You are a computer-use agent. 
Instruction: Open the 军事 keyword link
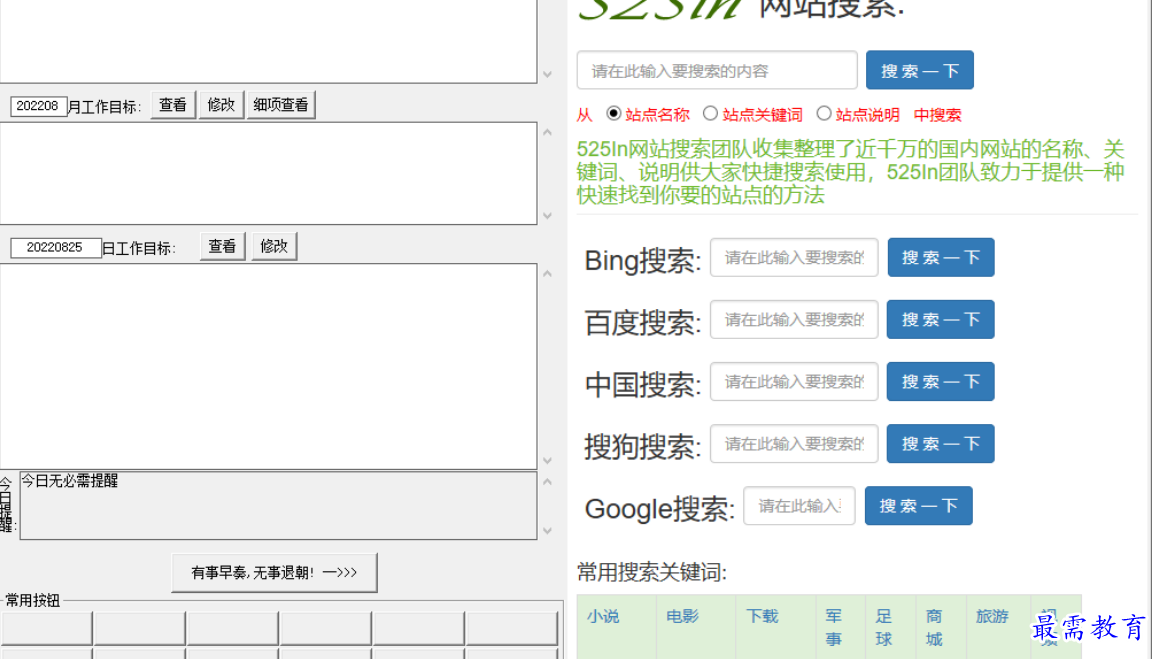point(833,627)
